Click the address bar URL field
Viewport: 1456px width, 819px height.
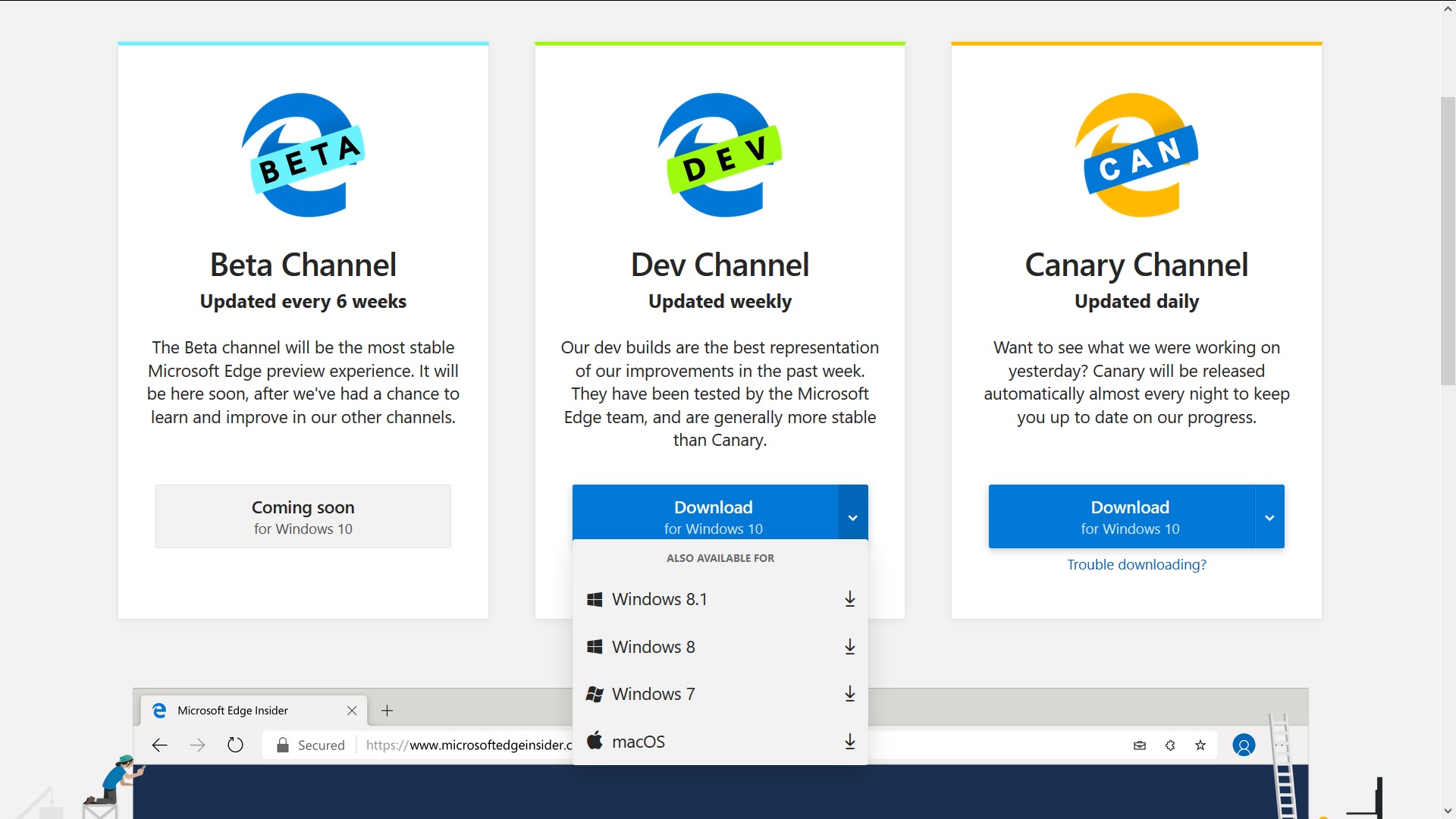click(469, 745)
